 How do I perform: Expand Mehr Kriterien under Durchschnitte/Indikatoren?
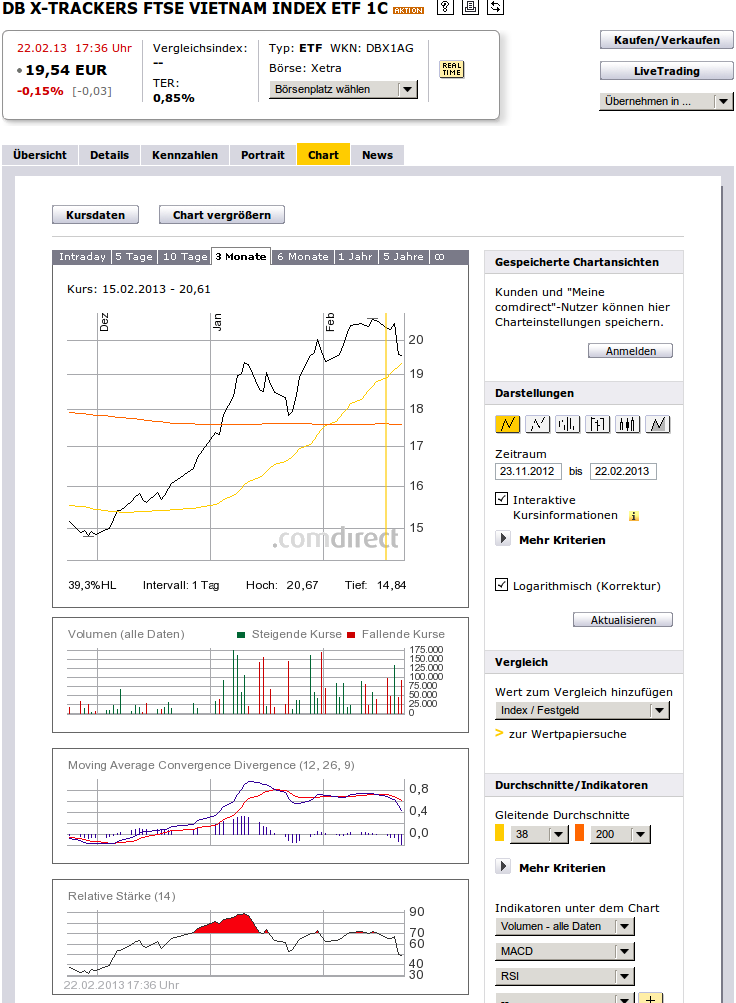point(503,867)
